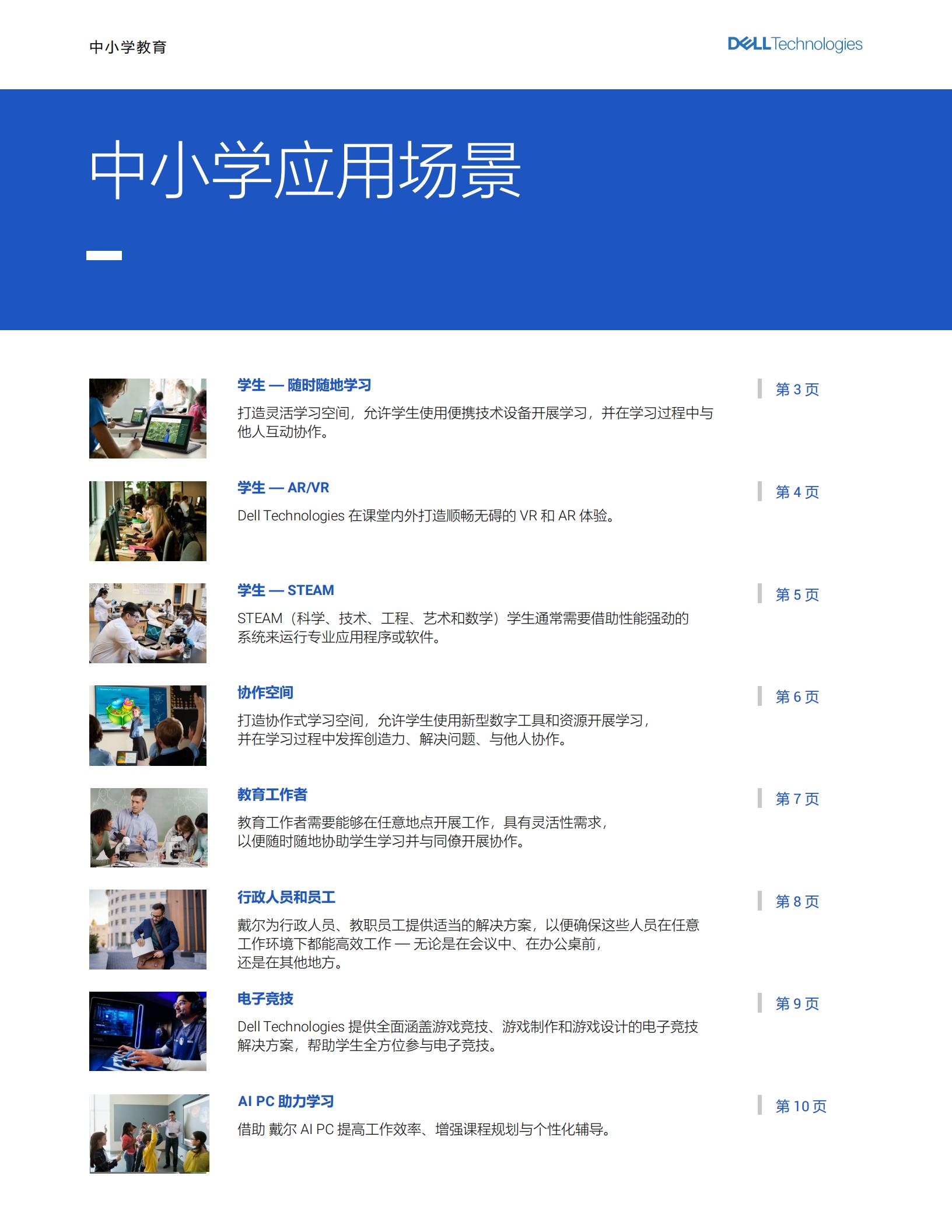Jump to 第 10 页
Screen dimensions: 952x1232
800,1106
